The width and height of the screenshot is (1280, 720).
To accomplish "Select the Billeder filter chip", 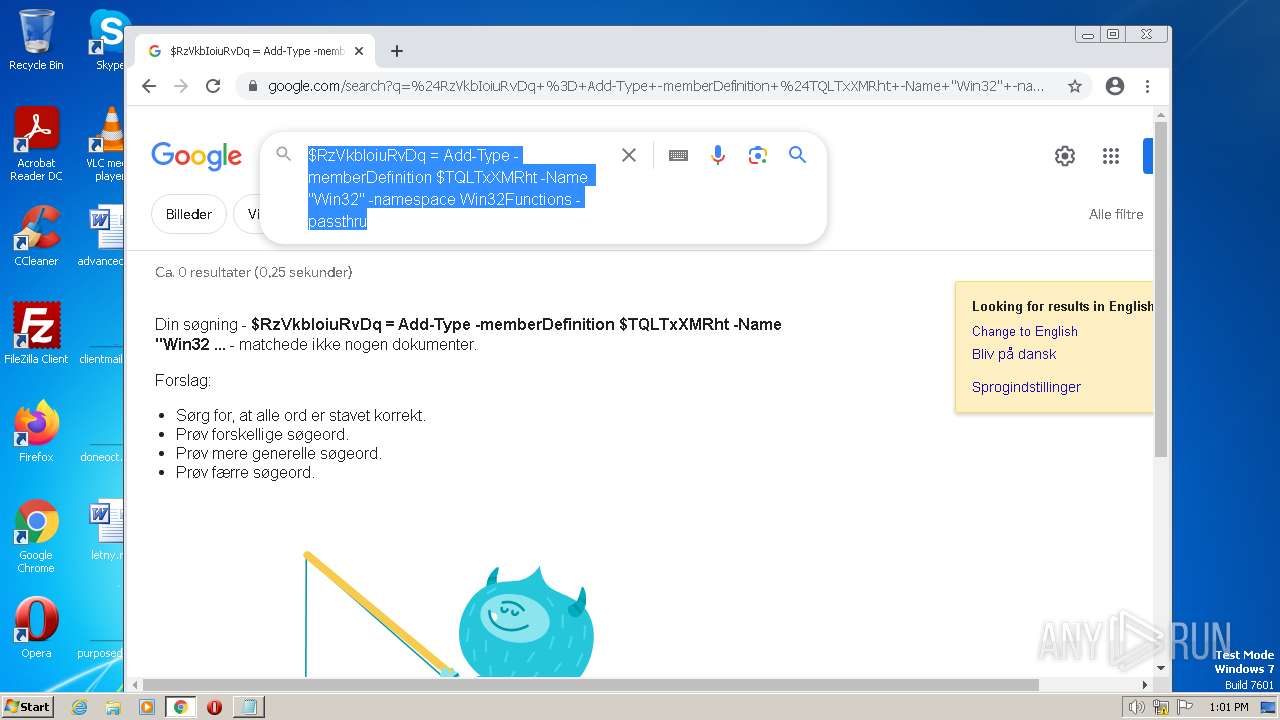I will [189, 214].
